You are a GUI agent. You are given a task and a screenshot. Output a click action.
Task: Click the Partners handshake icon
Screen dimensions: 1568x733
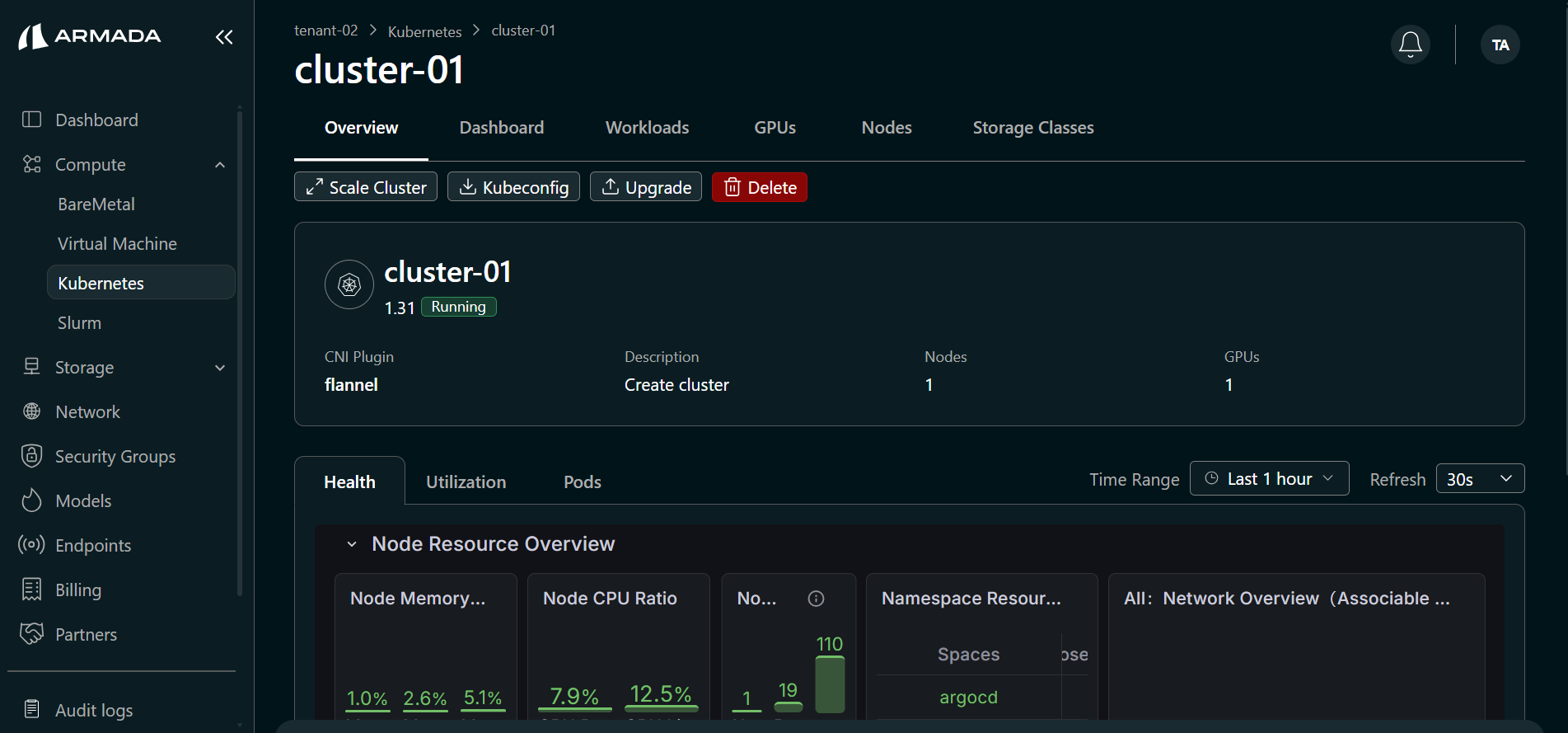31,634
